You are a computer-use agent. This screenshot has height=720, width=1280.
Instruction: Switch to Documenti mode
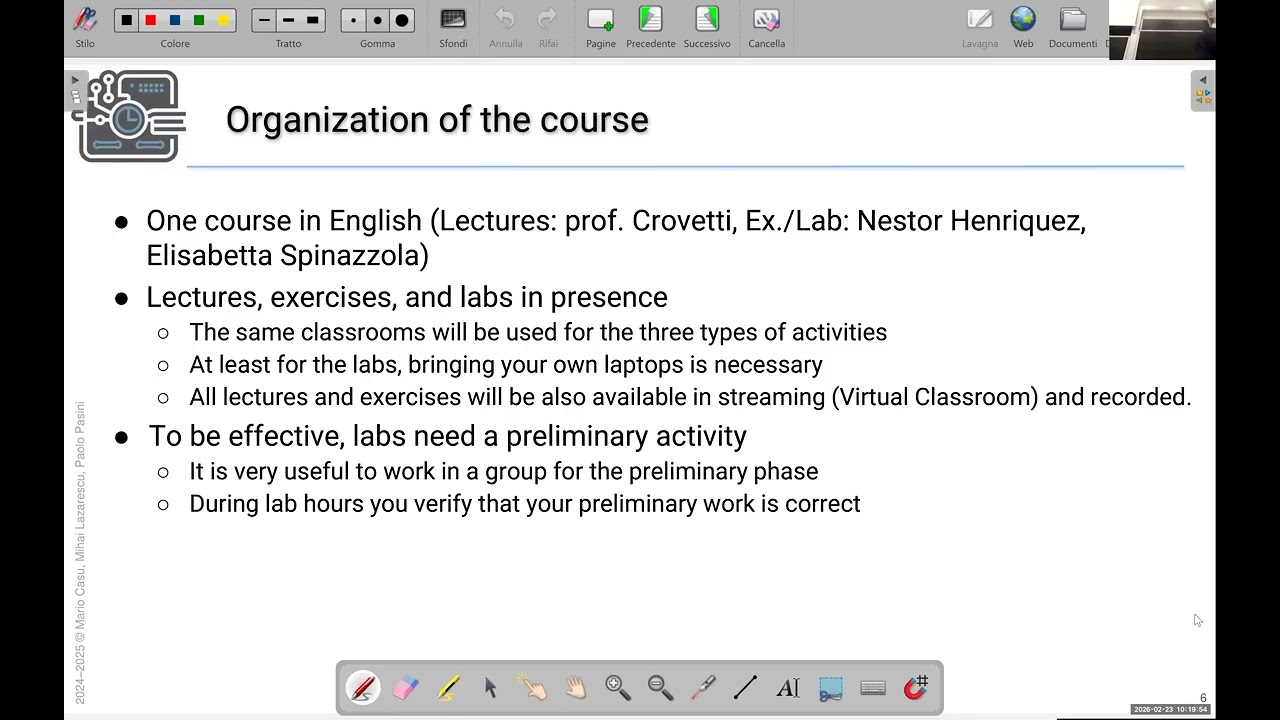click(1073, 27)
